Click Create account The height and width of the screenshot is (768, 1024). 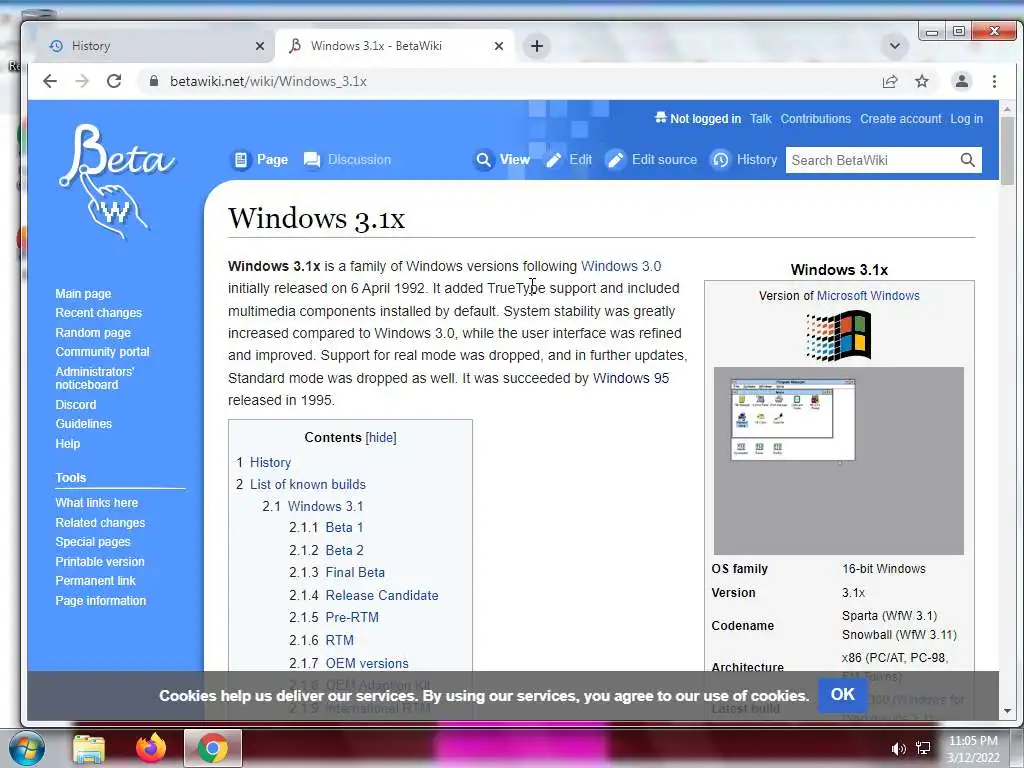pos(901,119)
